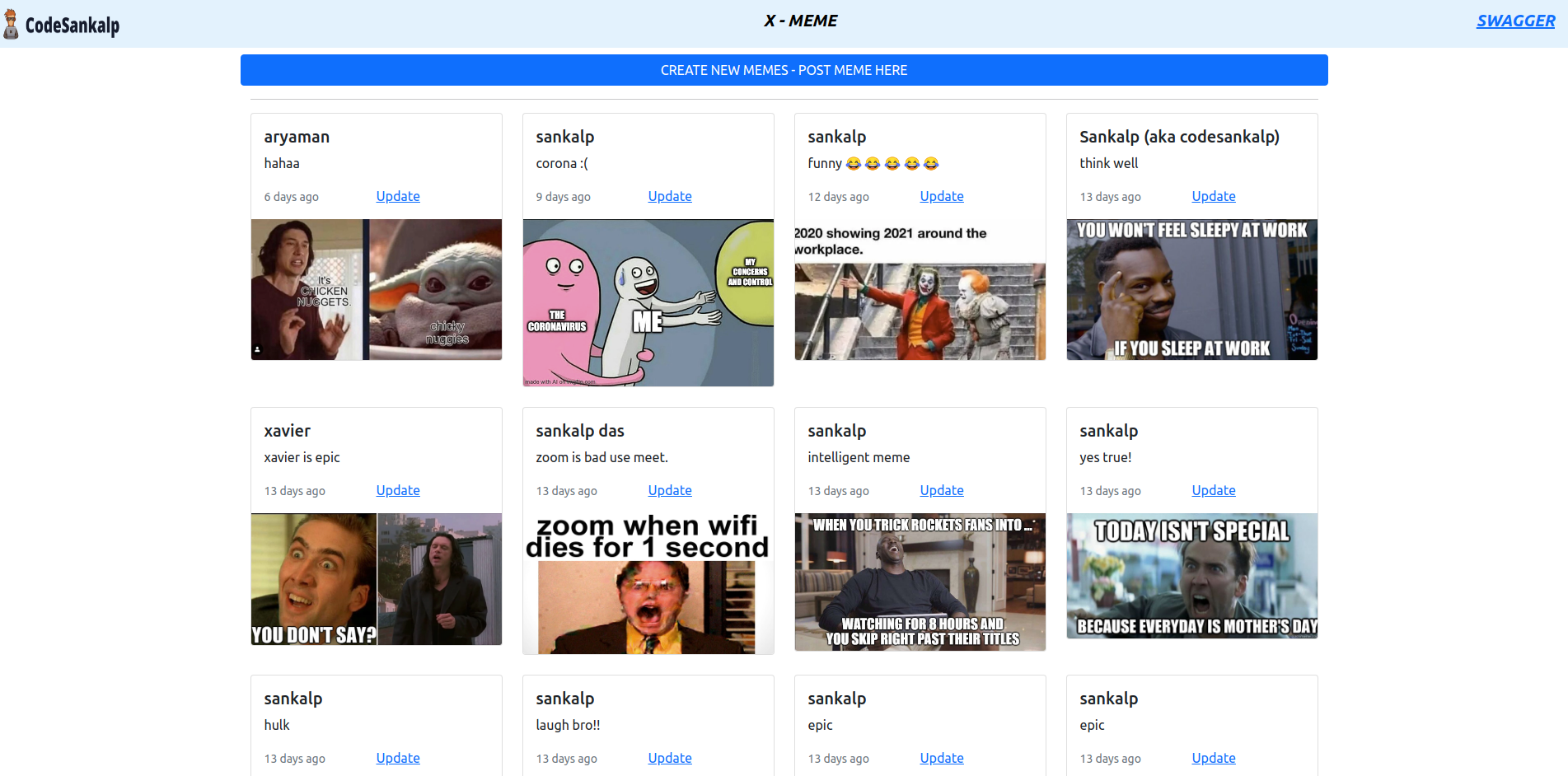Open the Today Isn't Special meme image
Viewport: 1568px width, 776px height.
coord(1192,576)
